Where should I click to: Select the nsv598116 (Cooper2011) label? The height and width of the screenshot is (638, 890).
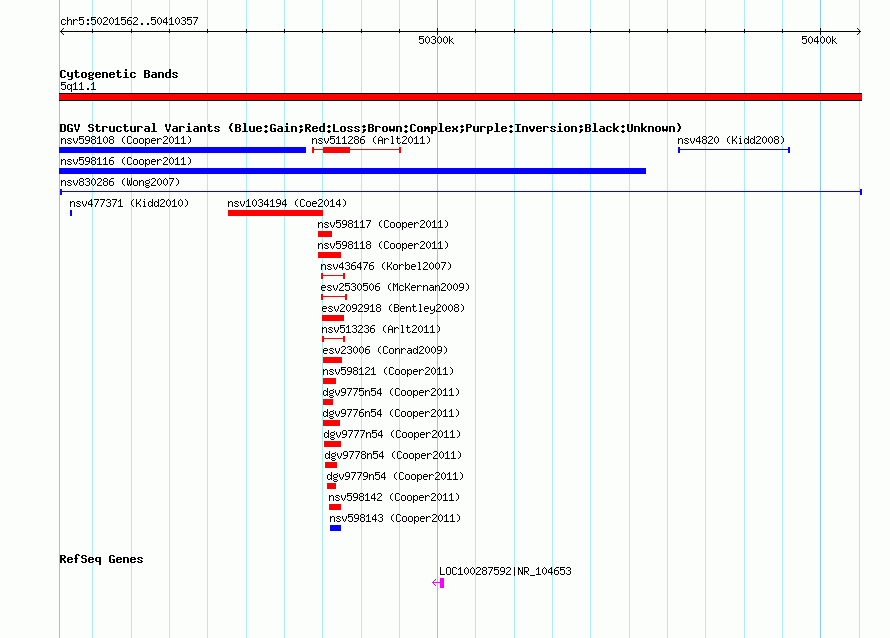[126, 161]
